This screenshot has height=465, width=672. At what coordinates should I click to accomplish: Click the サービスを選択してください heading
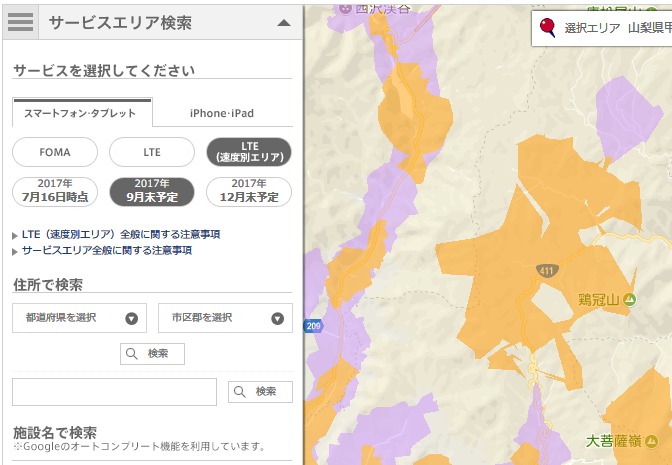point(104,70)
